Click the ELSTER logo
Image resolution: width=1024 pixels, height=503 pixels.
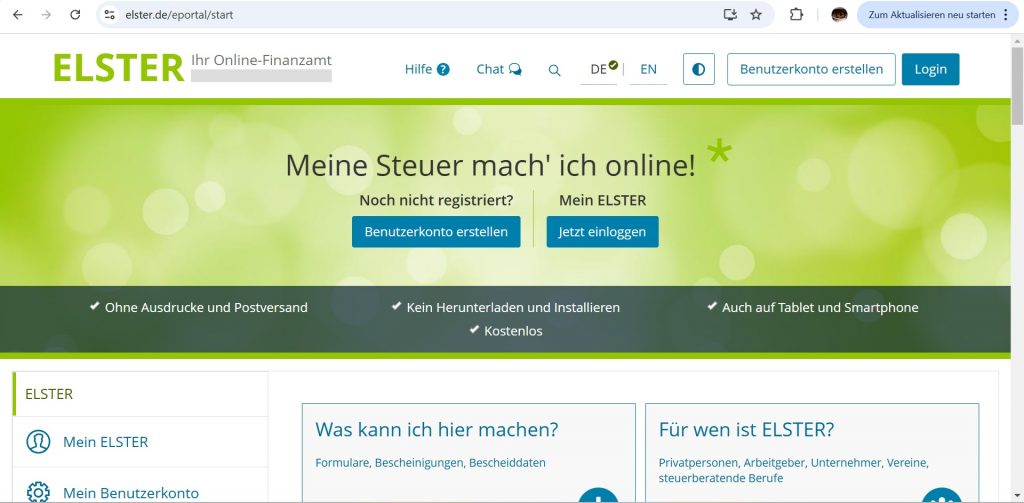[118, 68]
